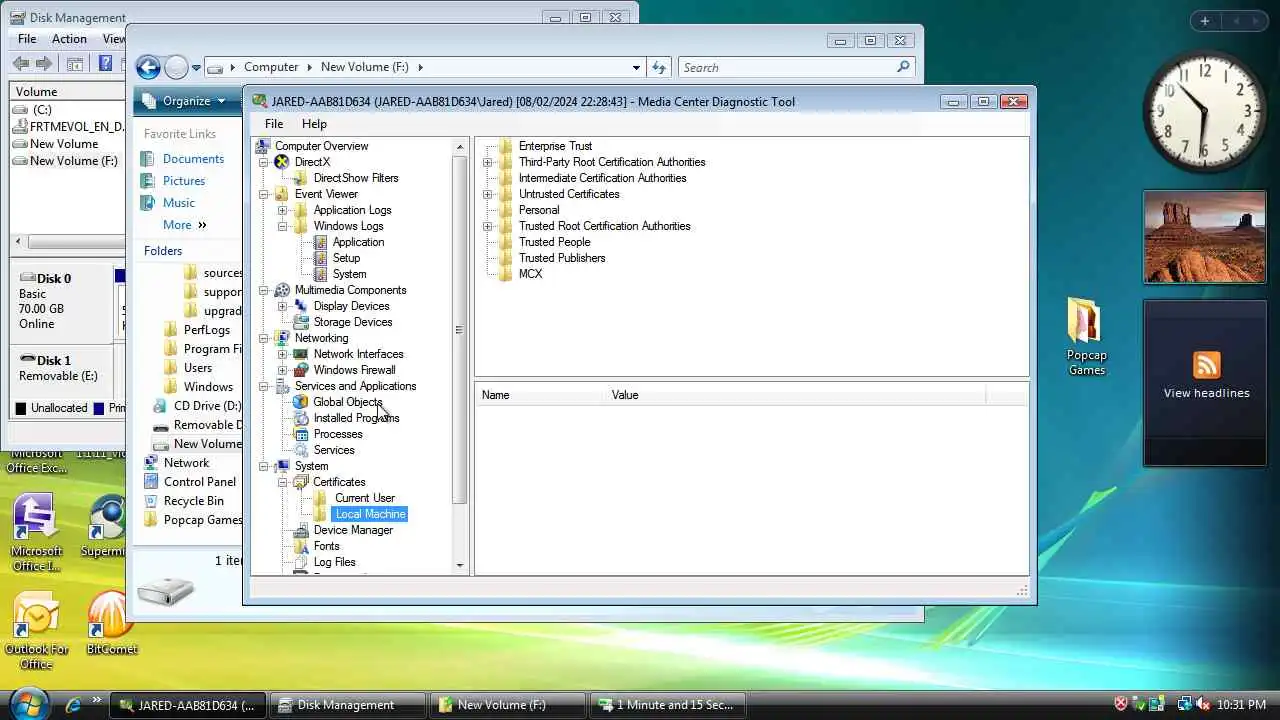Click tree pane vertical scrollbar thumb
This screenshot has height=720, width=1280.
coord(459,330)
